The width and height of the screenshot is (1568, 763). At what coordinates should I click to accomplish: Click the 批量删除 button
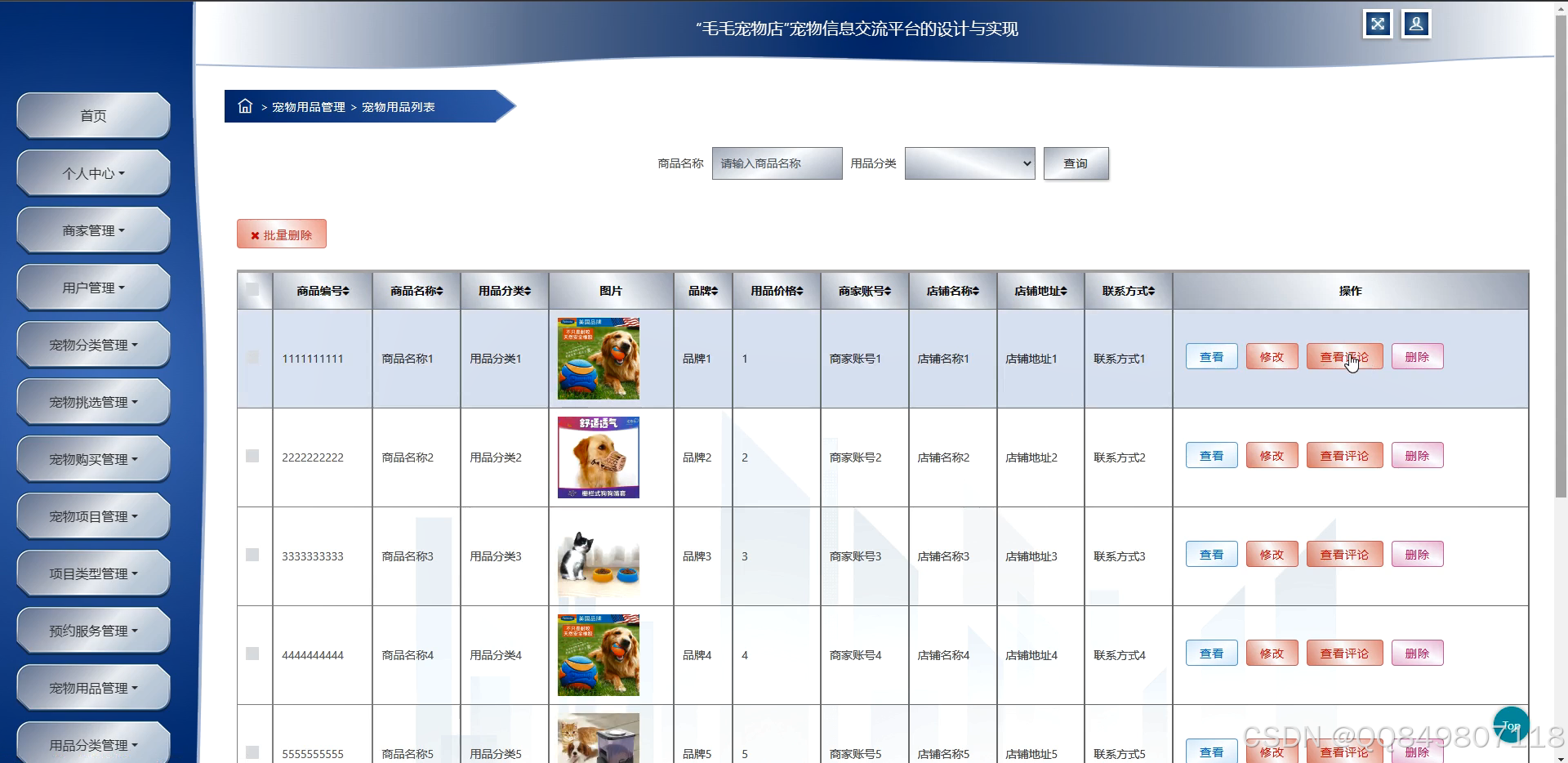[x=282, y=234]
